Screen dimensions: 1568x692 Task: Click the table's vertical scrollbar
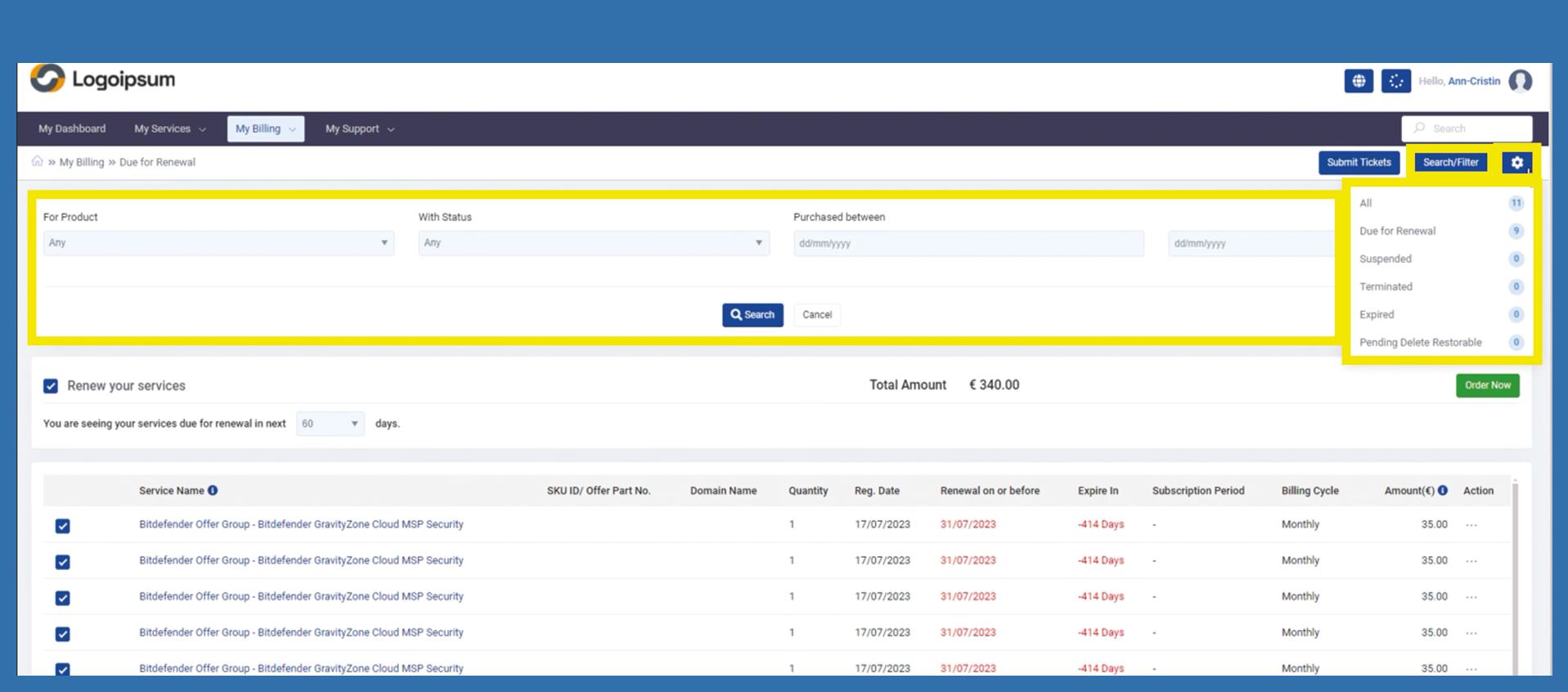point(1515,573)
